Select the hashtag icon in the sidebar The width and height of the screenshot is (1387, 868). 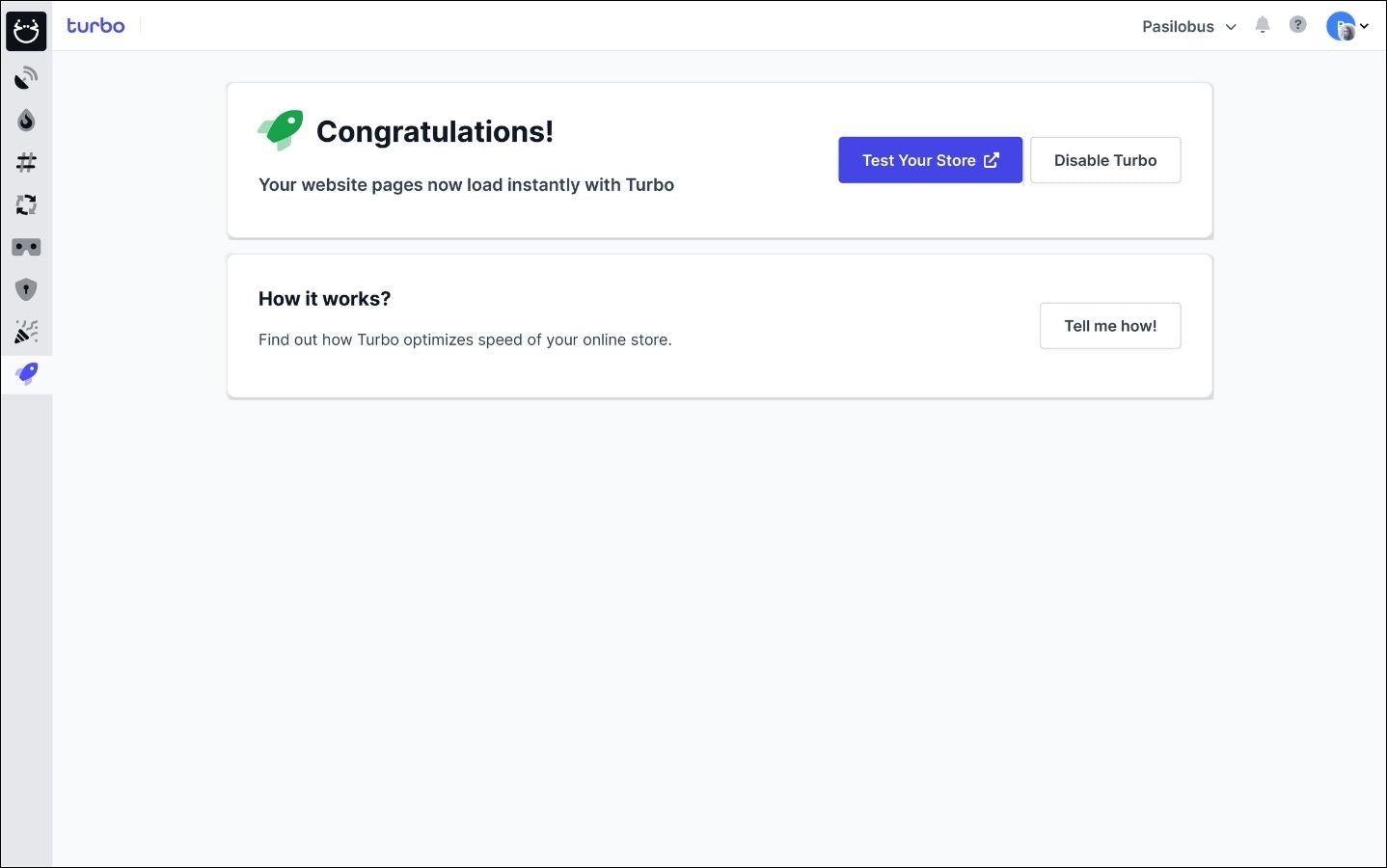coord(26,162)
